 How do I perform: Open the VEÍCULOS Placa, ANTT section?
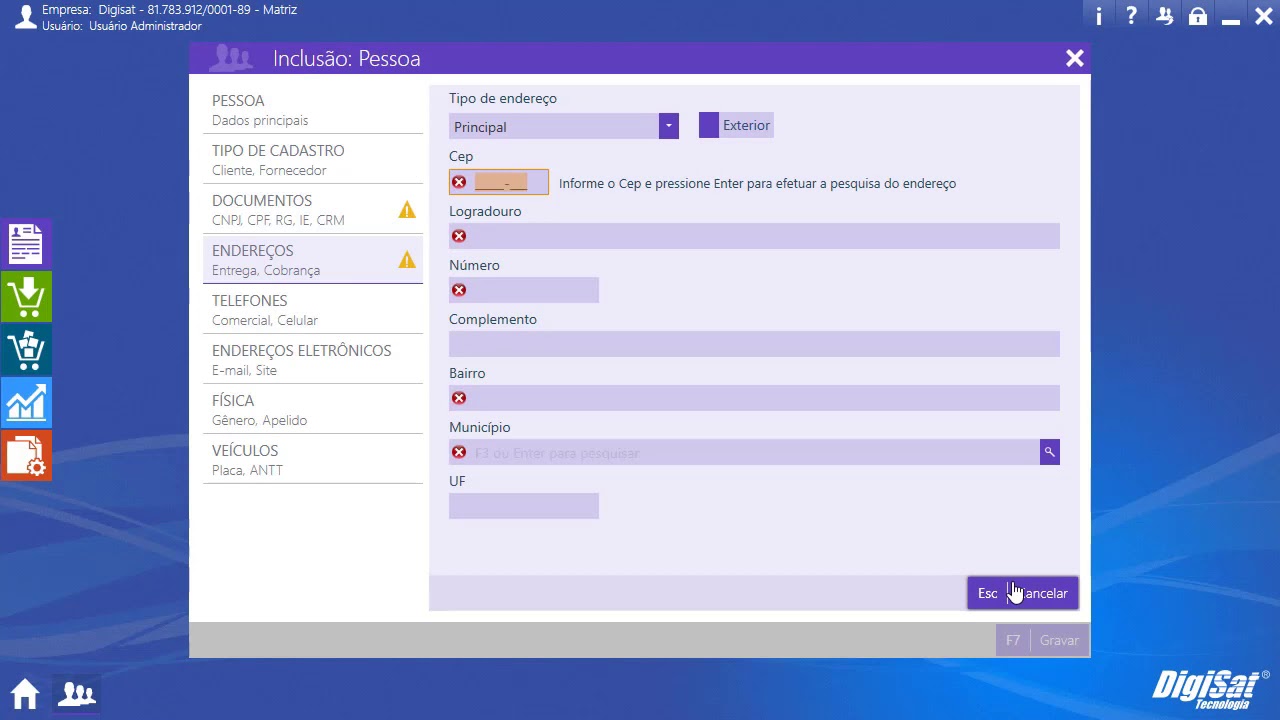[x=313, y=459]
